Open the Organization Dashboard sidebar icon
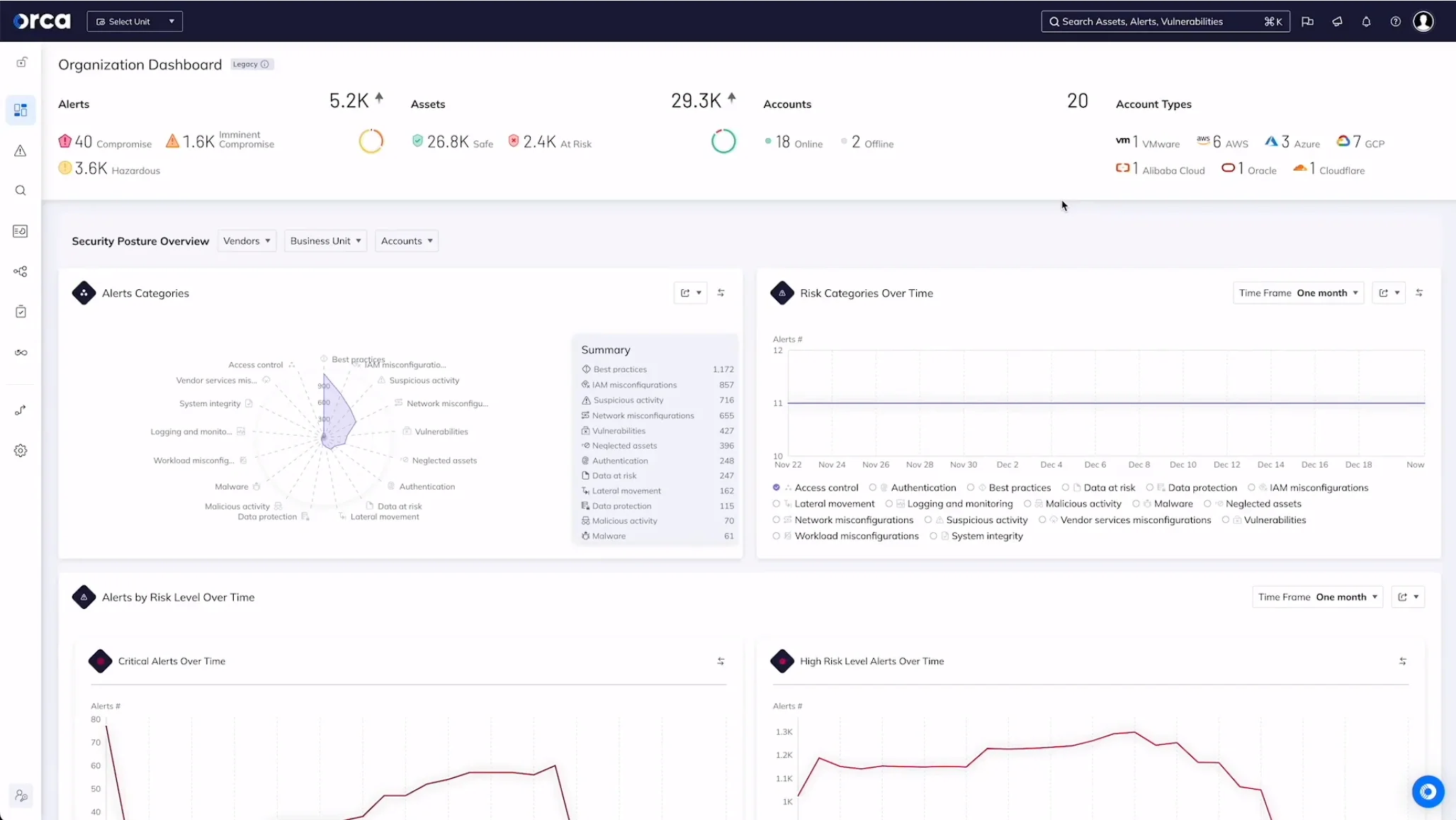The width and height of the screenshot is (1456, 820). tap(21, 110)
